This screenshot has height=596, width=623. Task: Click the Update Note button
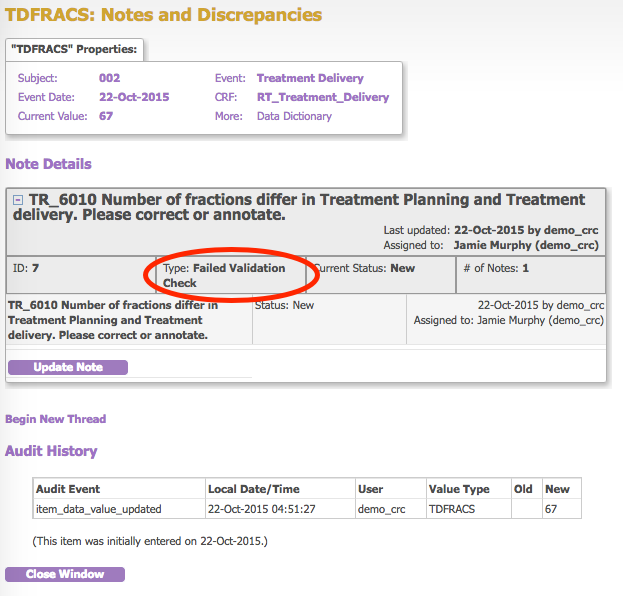tap(67, 367)
